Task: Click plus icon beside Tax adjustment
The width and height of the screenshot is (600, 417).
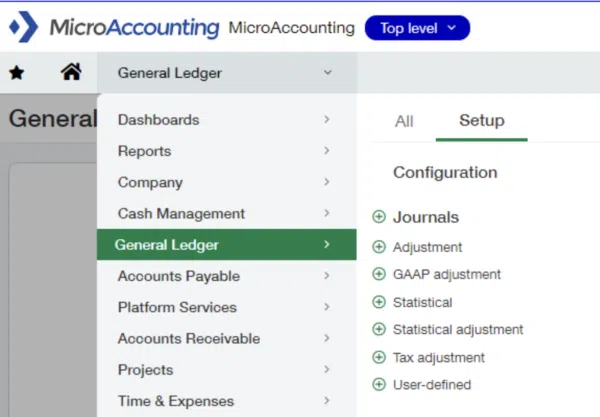Action: [379, 357]
